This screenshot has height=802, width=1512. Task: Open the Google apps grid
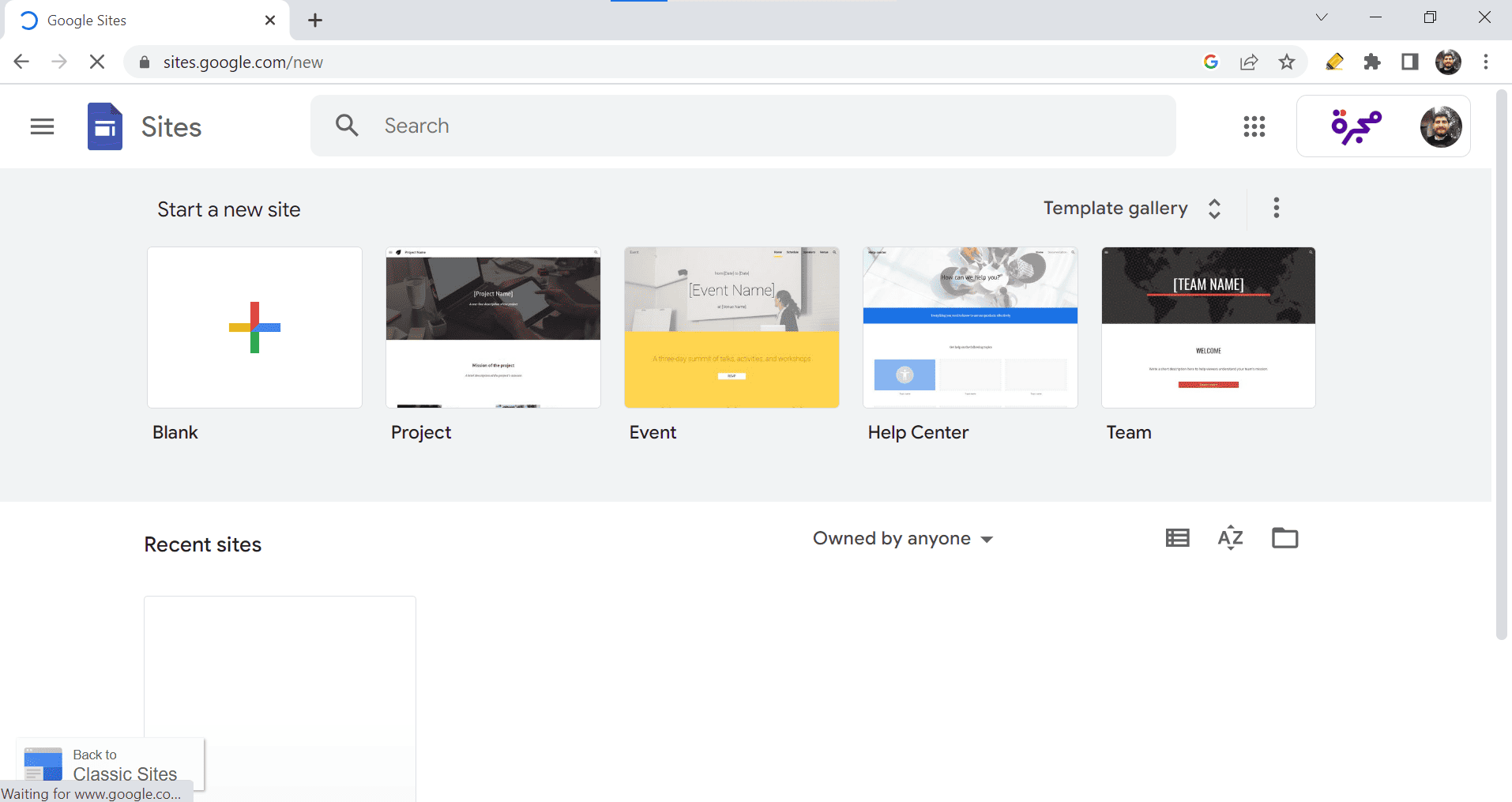1254,126
